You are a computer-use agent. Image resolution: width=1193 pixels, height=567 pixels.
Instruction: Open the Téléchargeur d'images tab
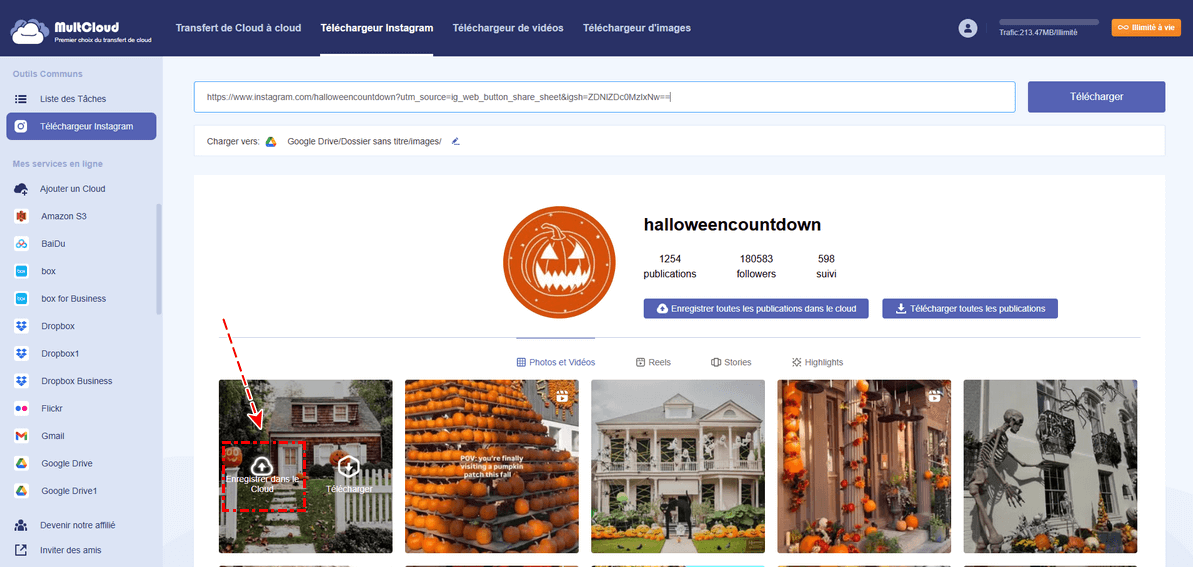(x=637, y=28)
